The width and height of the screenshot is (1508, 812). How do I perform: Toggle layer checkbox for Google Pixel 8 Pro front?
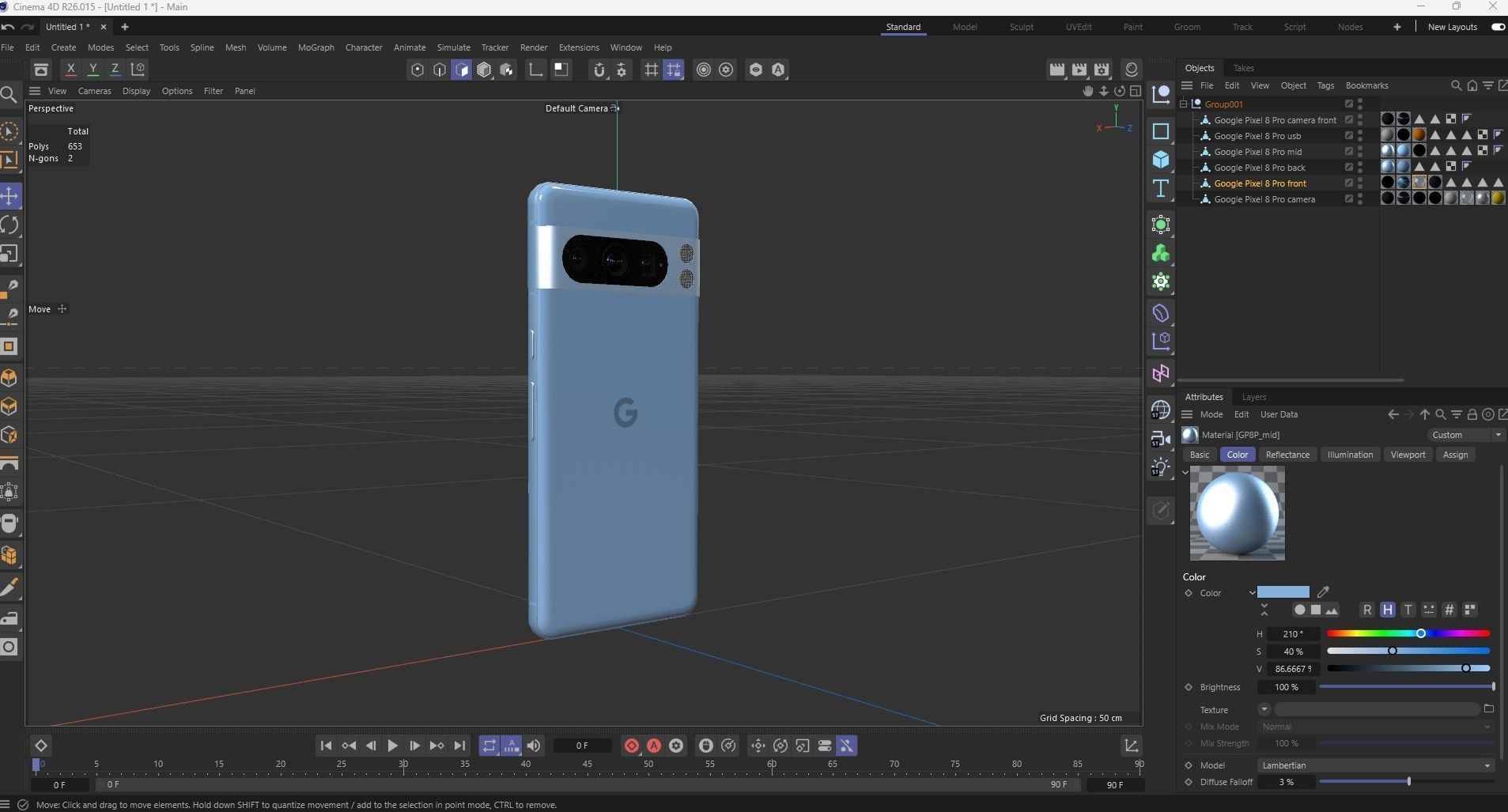click(x=1349, y=183)
